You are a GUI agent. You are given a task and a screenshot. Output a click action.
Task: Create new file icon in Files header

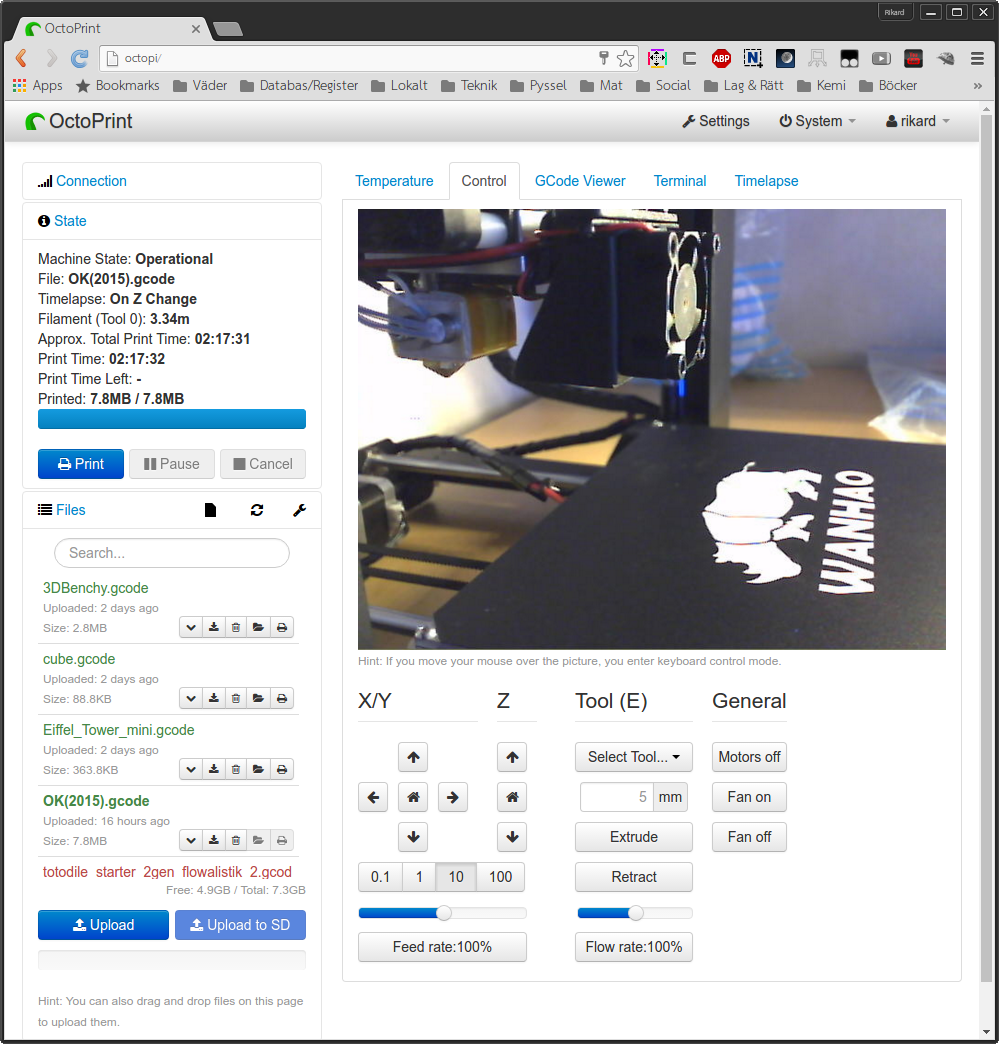point(210,510)
